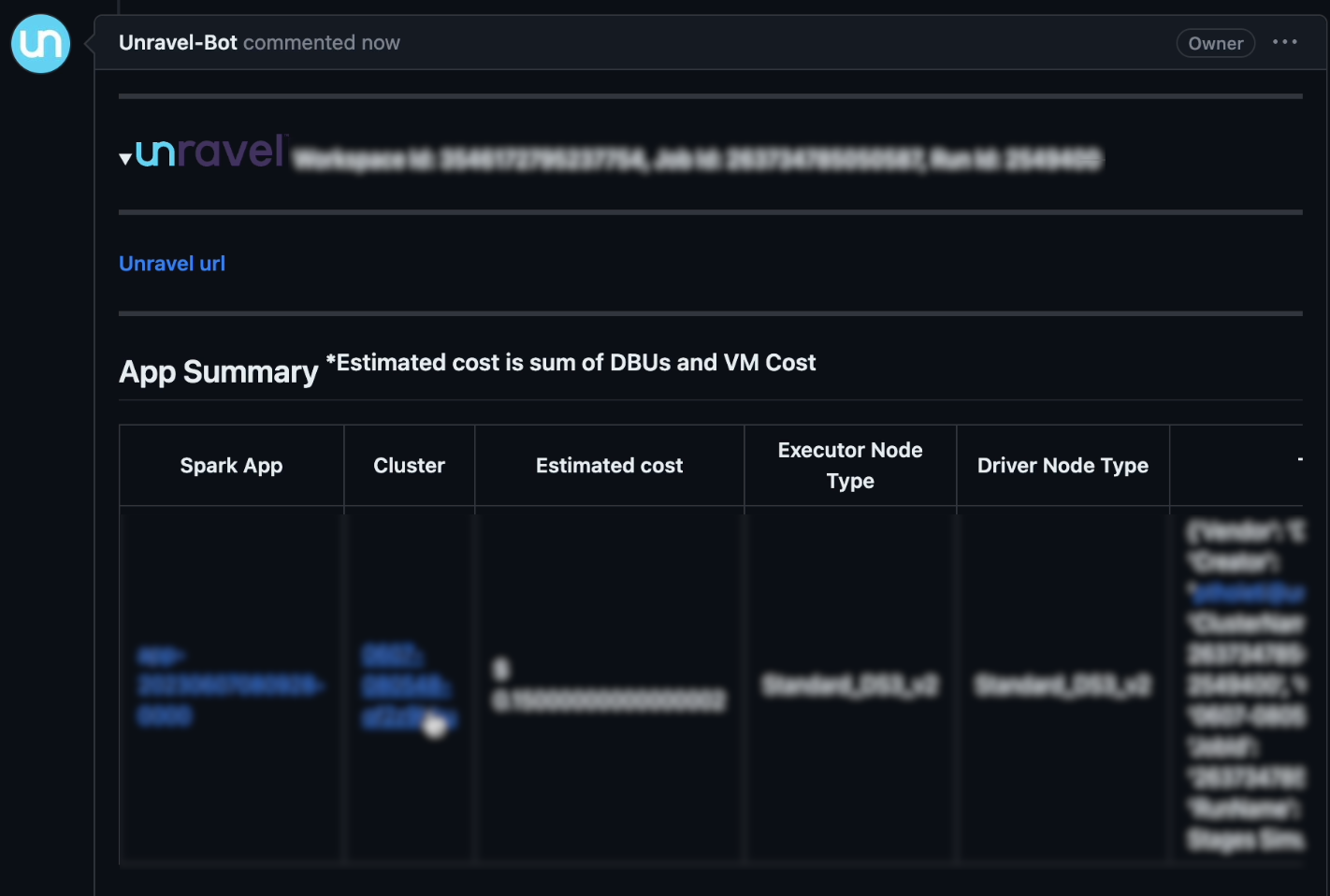Viewport: 1330px width, 896px height.
Task: Click the Spark App column header
Action: pos(231,466)
